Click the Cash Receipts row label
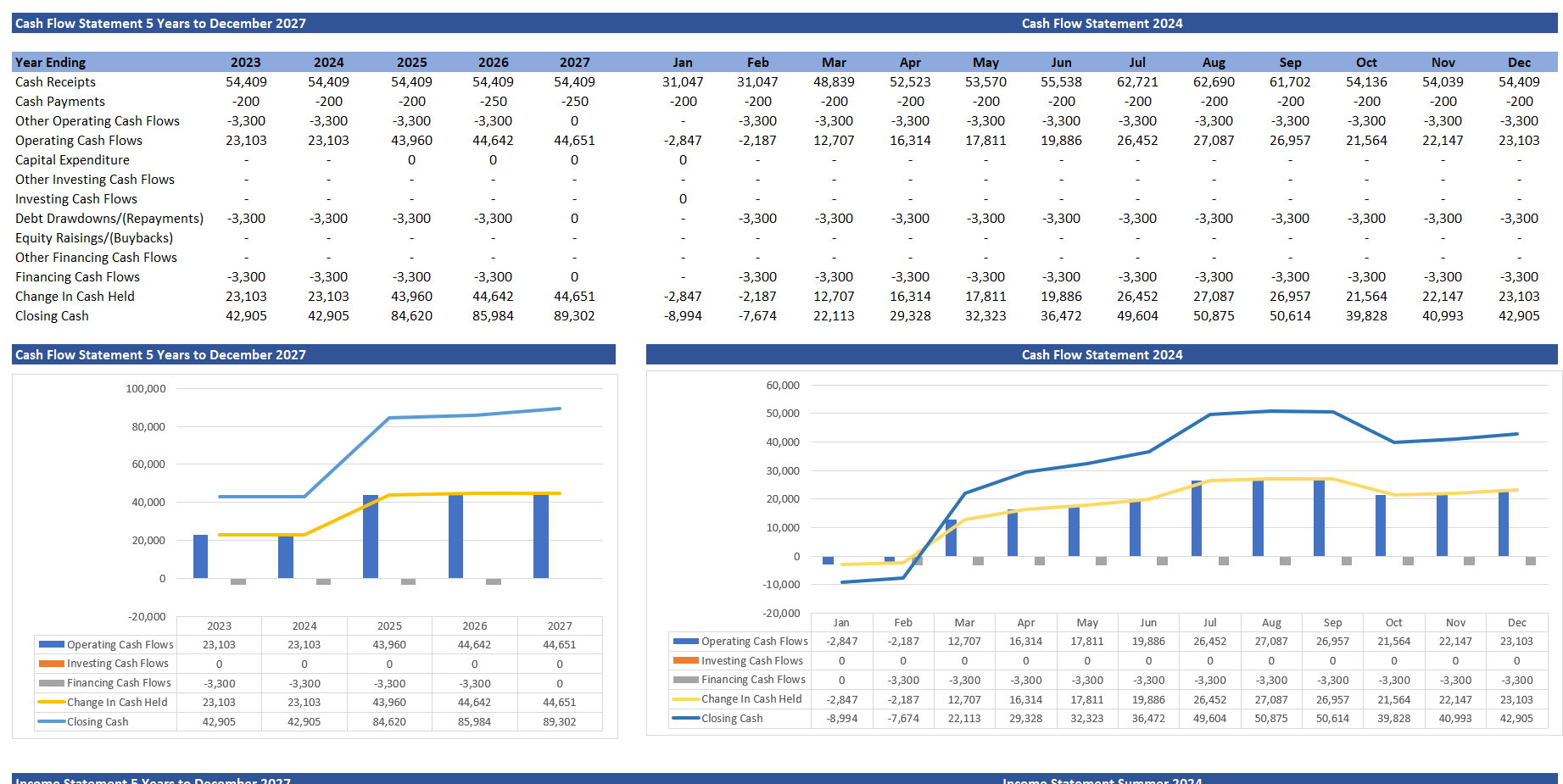1563x784 pixels. point(53,81)
